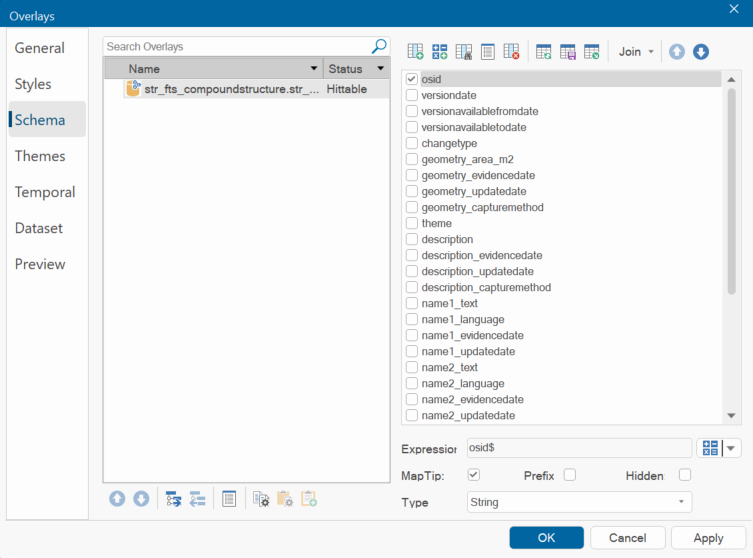Click move overlay up arrow below overlay list
The width and height of the screenshot is (753, 558).
[x=117, y=499]
